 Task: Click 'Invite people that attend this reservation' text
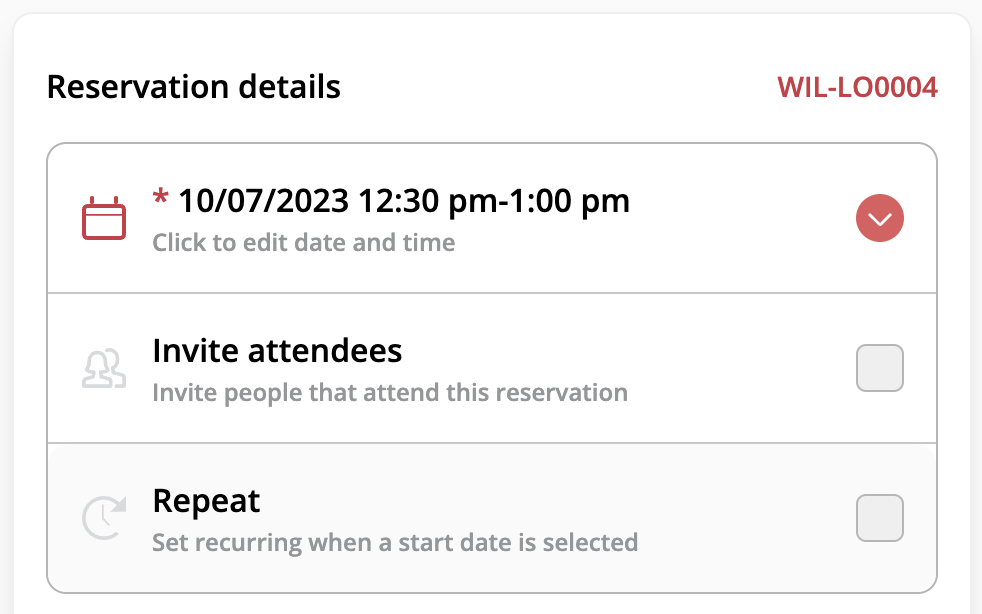click(390, 393)
